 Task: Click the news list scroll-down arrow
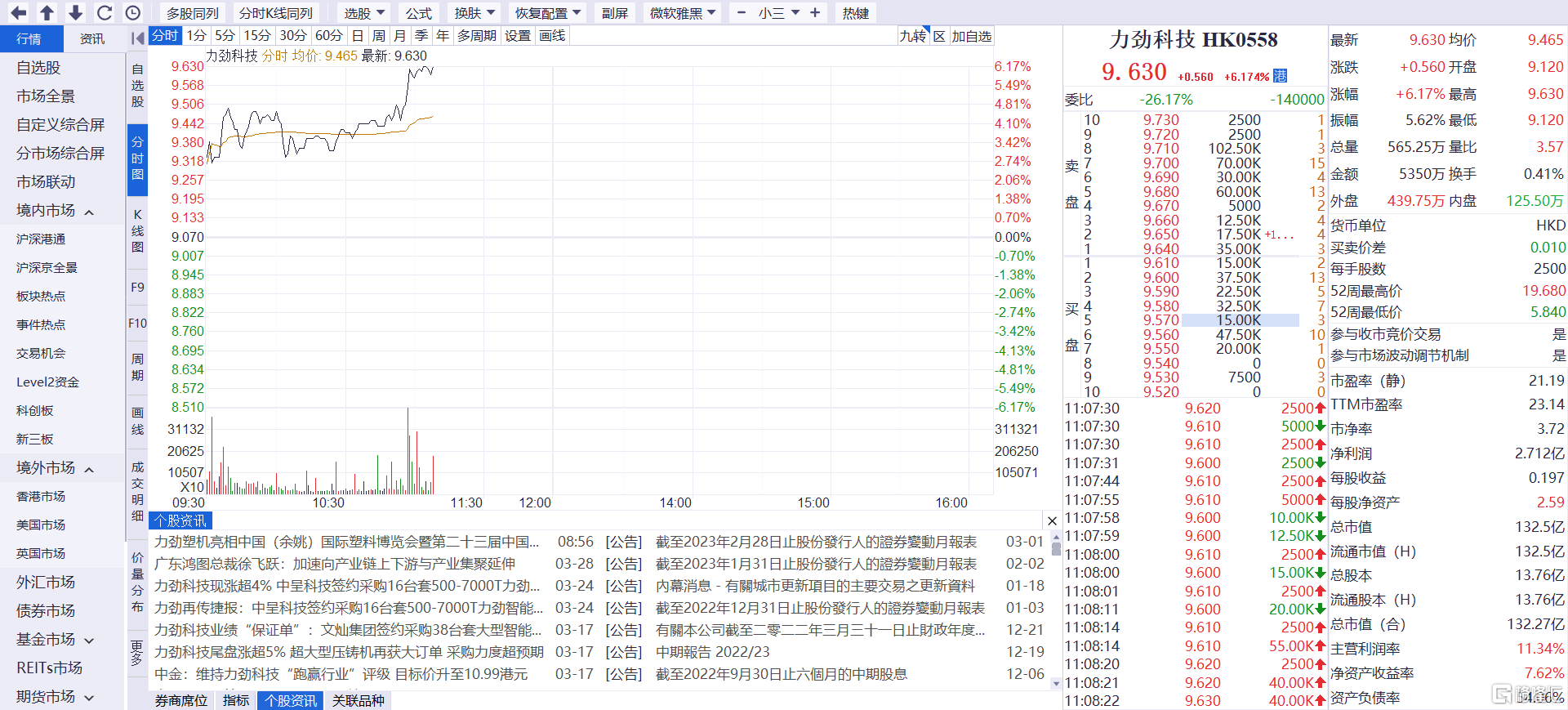1056,683
